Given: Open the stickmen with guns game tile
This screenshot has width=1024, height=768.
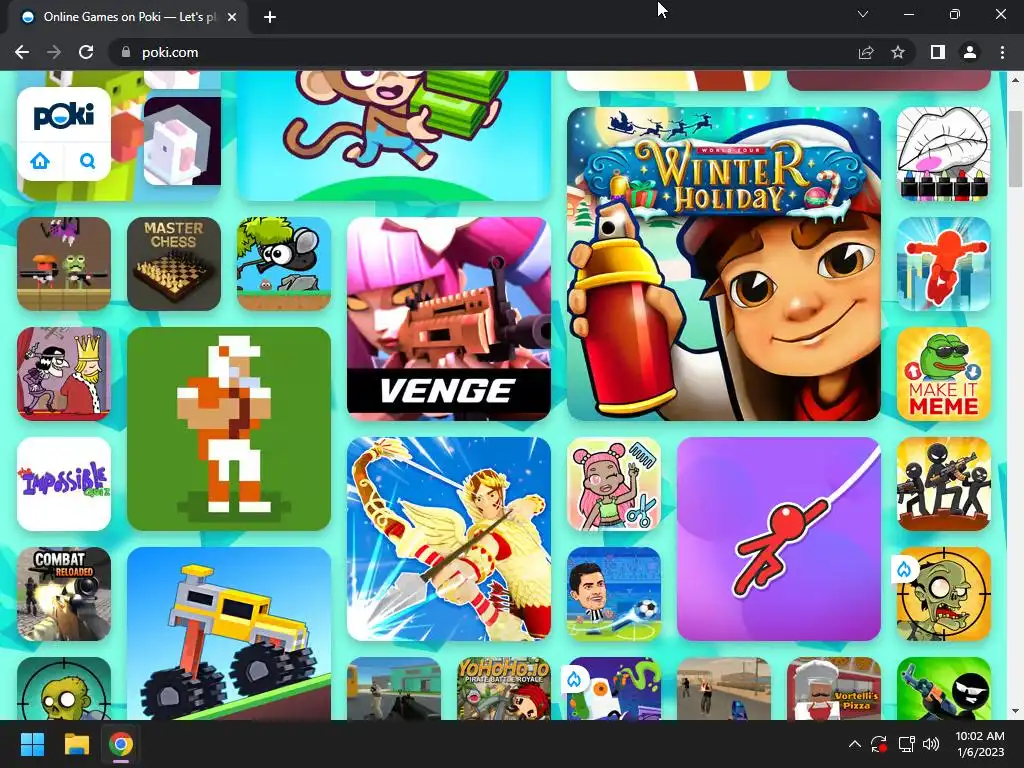Looking at the screenshot, I should (944, 484).
